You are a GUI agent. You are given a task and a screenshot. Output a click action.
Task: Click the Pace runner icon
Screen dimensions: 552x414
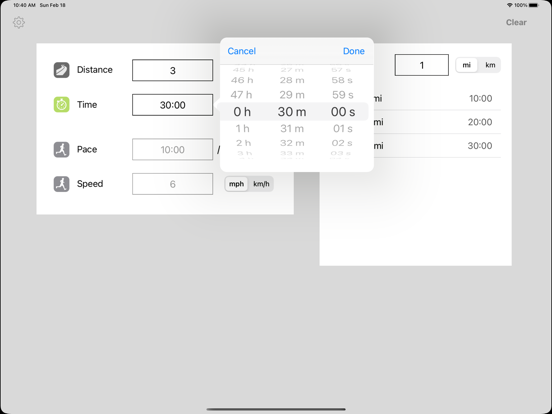(62, 149)
